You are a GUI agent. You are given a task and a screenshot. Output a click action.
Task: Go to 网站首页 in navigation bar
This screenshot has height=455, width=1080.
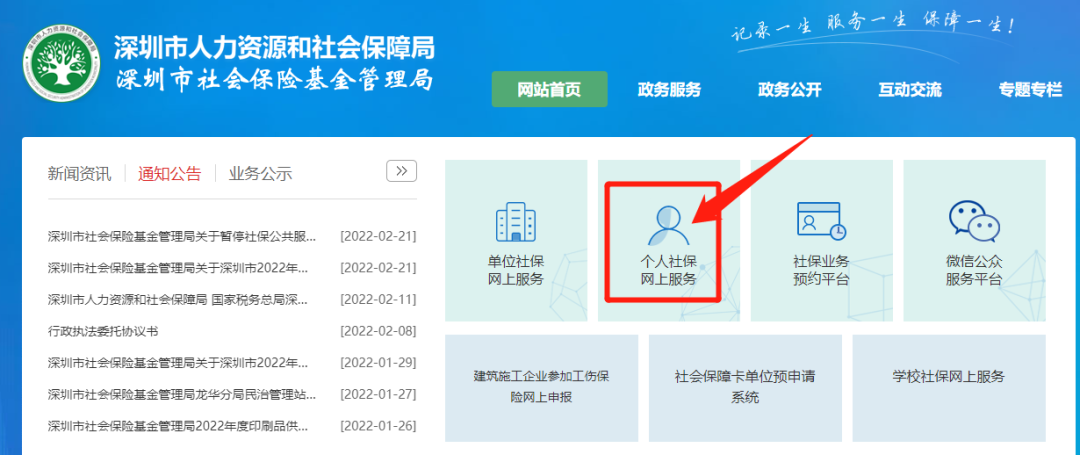550,89
